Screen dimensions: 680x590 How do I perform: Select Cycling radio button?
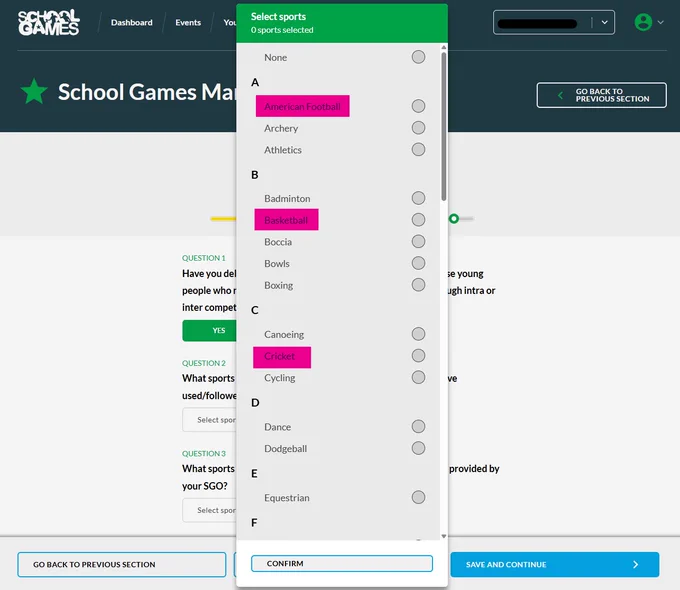tap(418, 377)
